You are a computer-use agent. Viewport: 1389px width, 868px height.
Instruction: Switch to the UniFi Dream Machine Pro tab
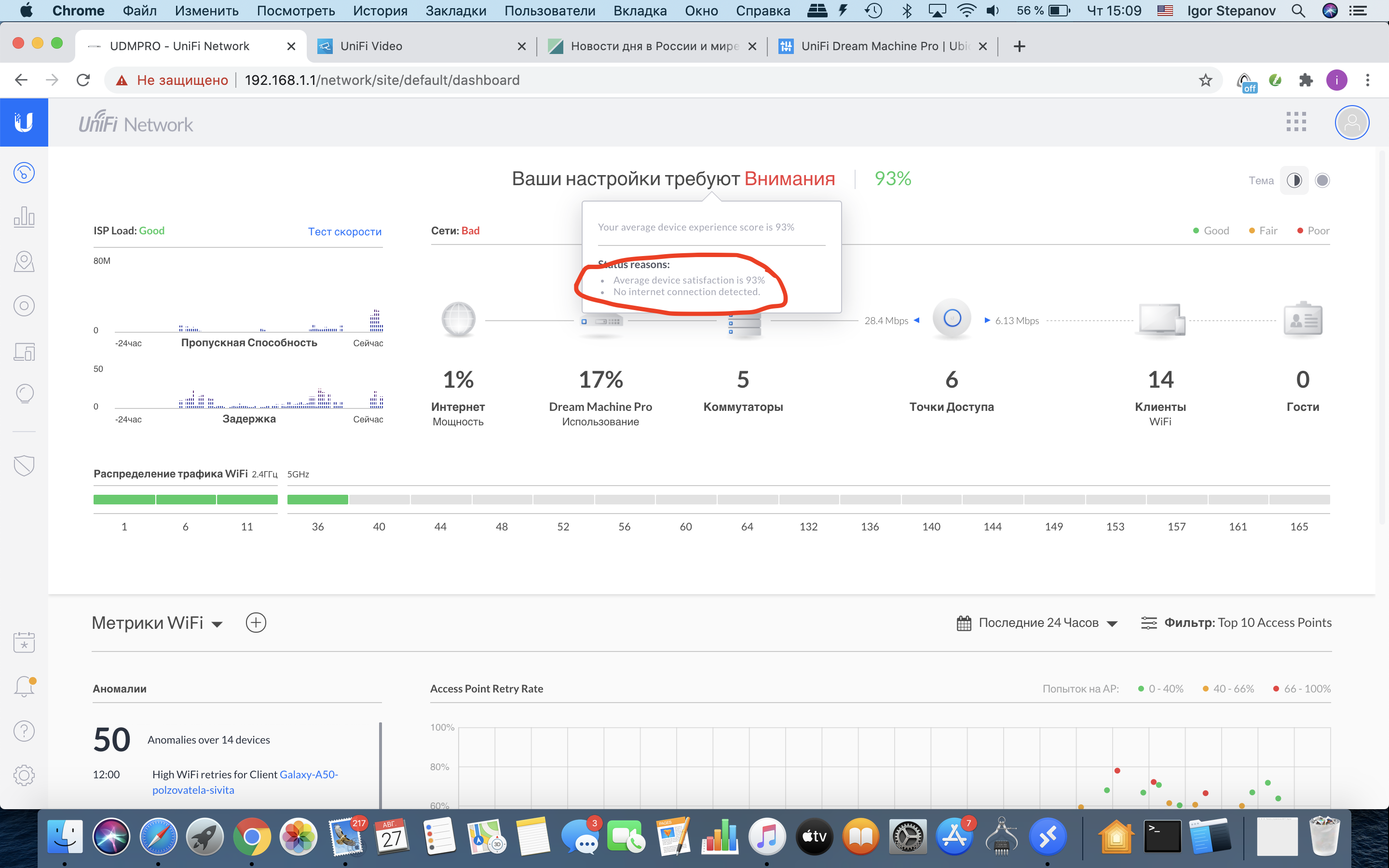[883, 46]
